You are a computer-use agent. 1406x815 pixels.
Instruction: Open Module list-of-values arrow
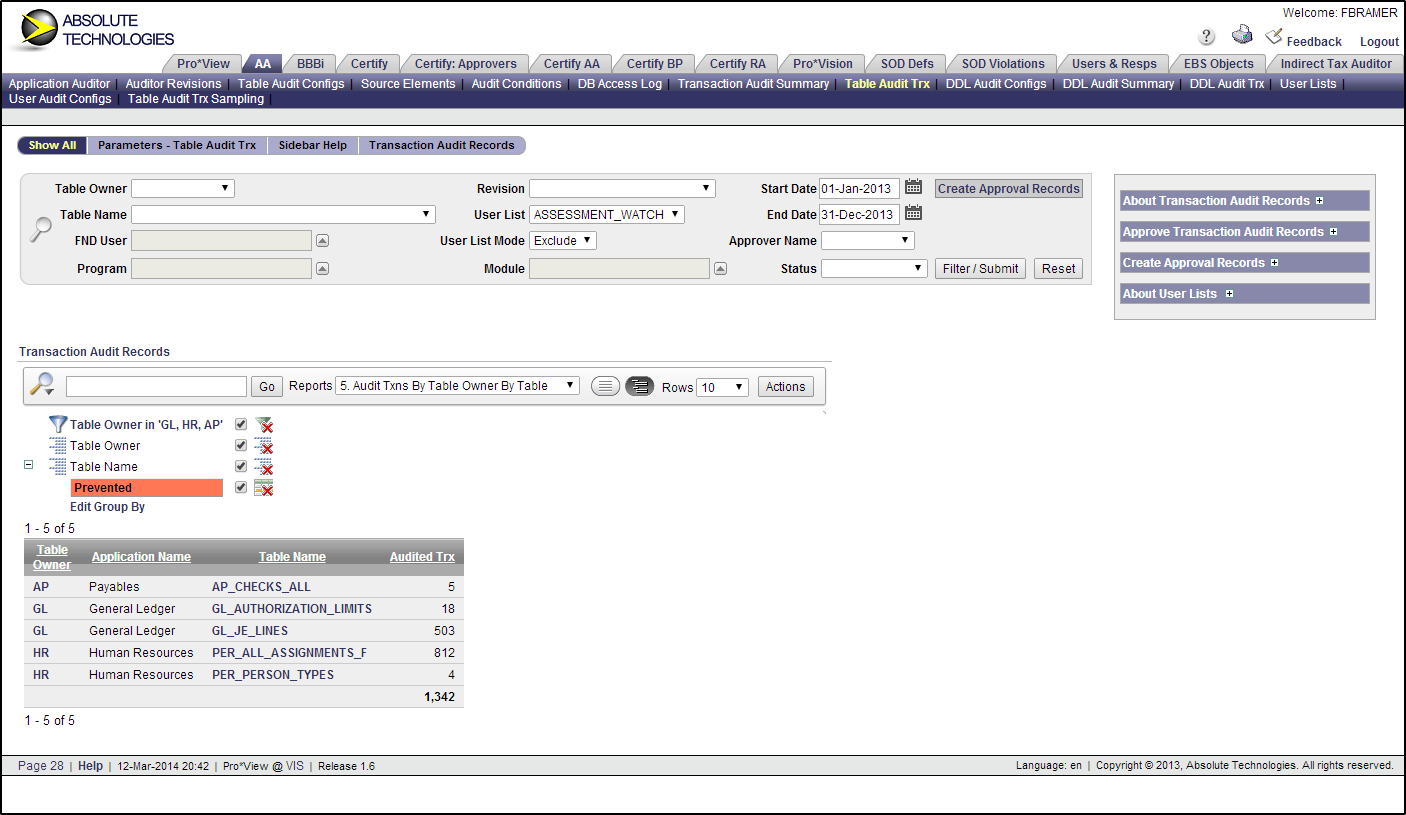coord(721,269)
